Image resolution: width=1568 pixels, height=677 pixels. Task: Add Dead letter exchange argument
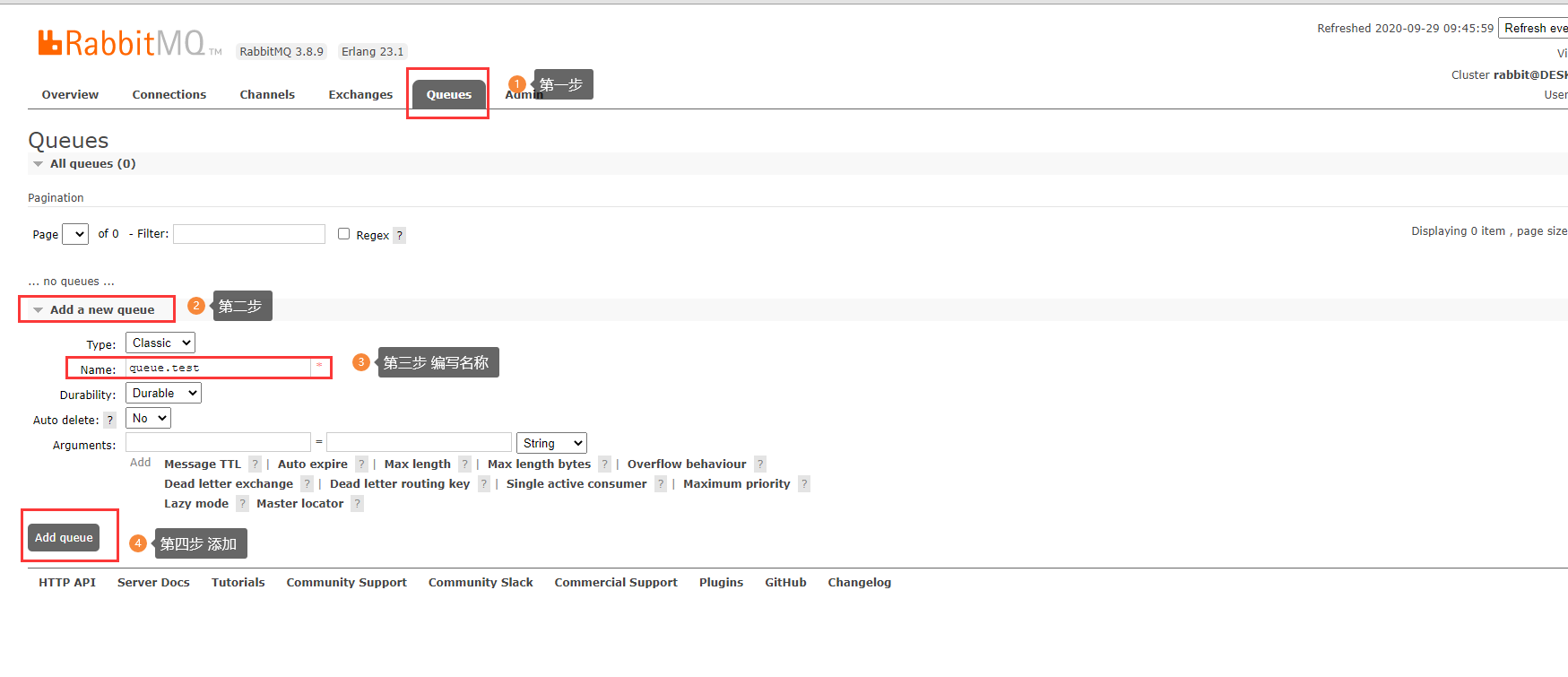click(x=229, y=483)
